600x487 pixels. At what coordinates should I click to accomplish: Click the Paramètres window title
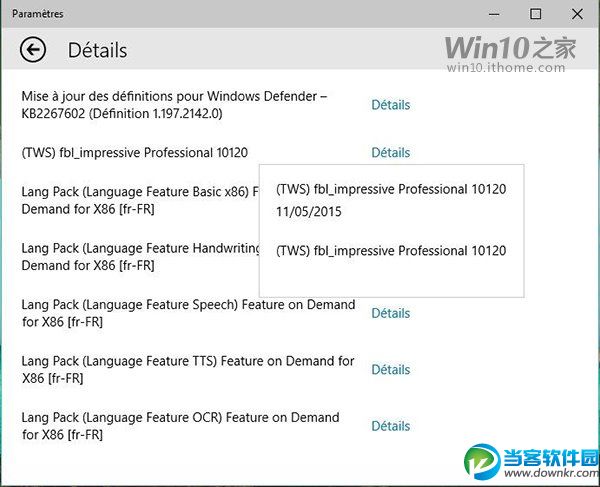click(x=38, y=14)
